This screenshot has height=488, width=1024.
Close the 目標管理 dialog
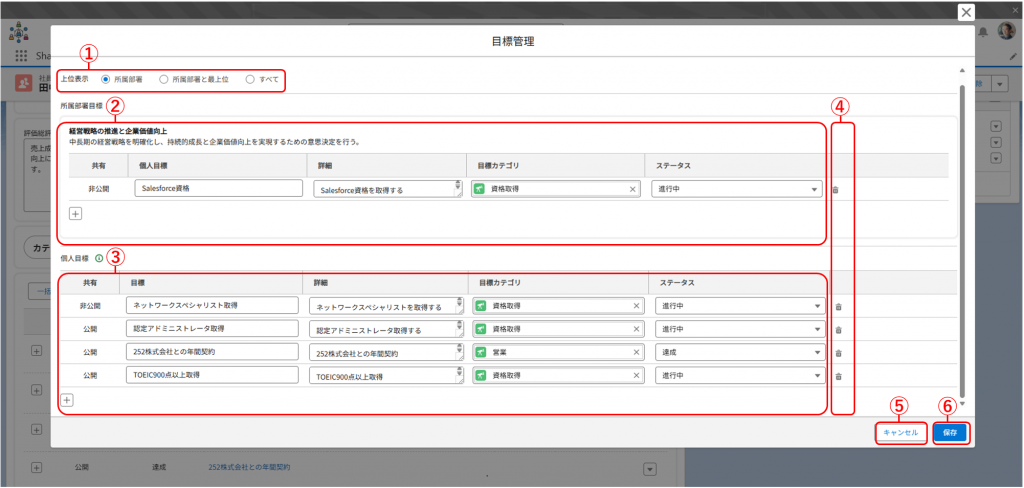(x=965, y=12)
